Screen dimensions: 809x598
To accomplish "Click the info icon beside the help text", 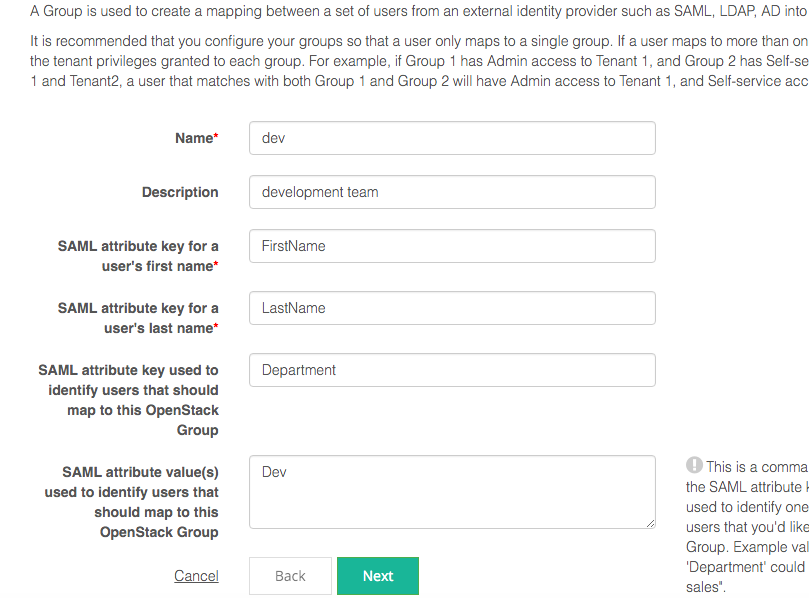I will (694, 465).
